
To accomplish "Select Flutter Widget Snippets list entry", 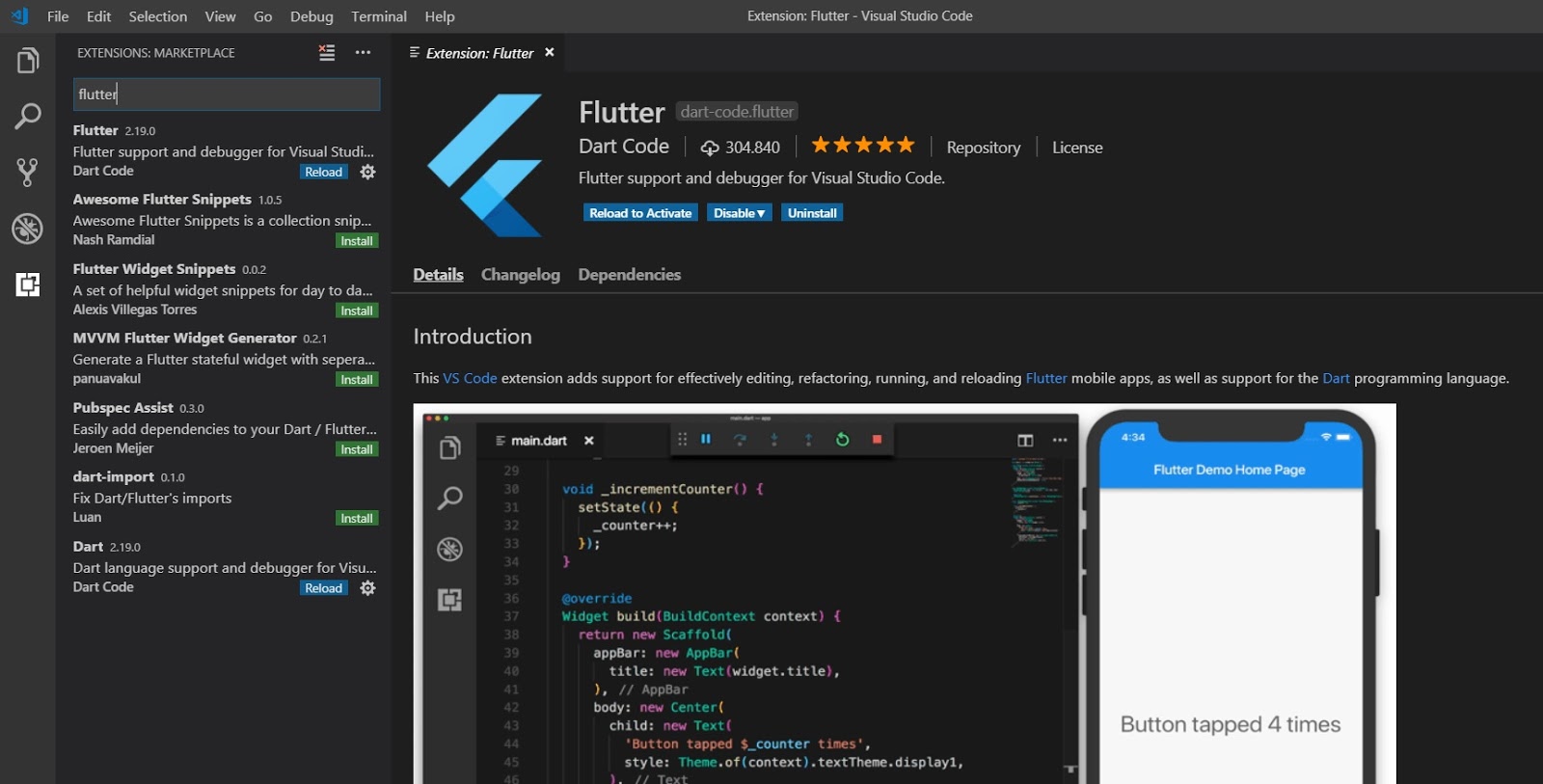I will 224,289.
